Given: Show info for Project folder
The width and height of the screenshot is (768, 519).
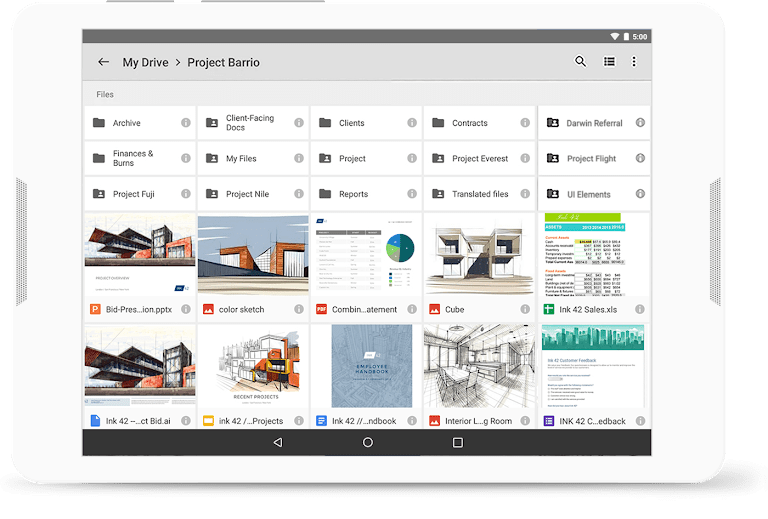Looking at the screenshot, I should 412,158.
